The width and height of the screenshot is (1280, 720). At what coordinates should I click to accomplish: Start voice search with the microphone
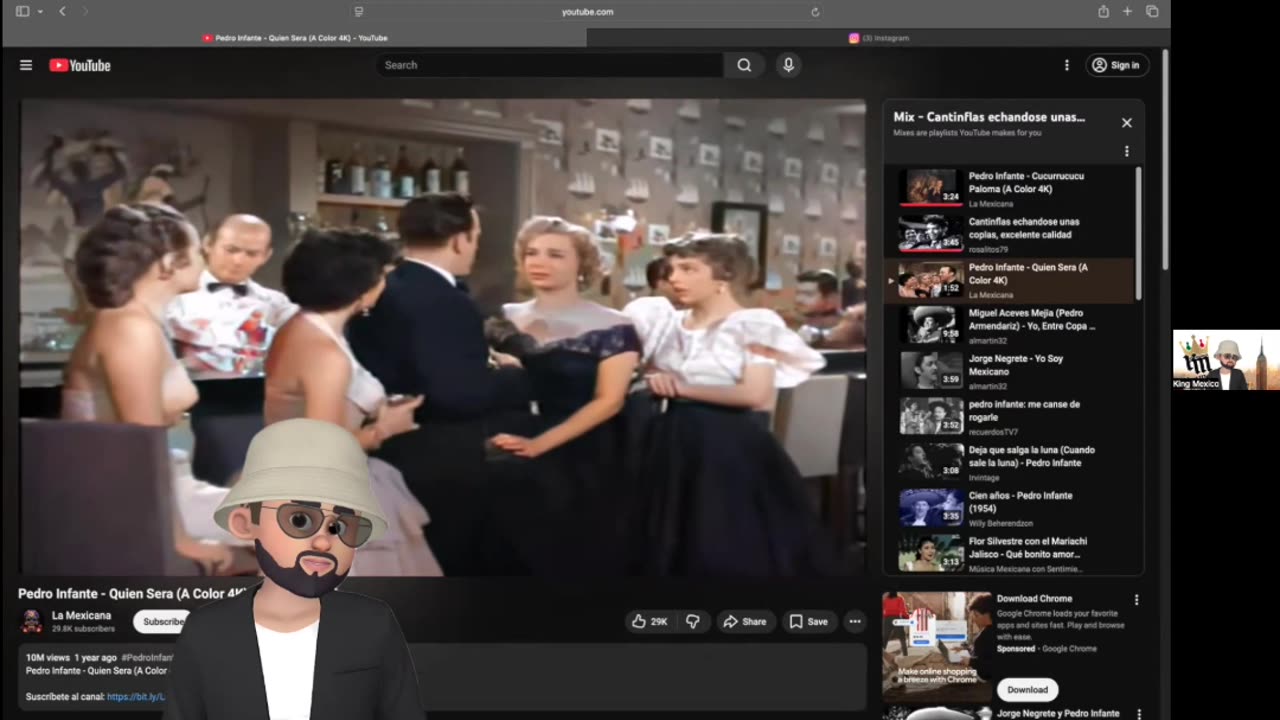coord(788,65)
